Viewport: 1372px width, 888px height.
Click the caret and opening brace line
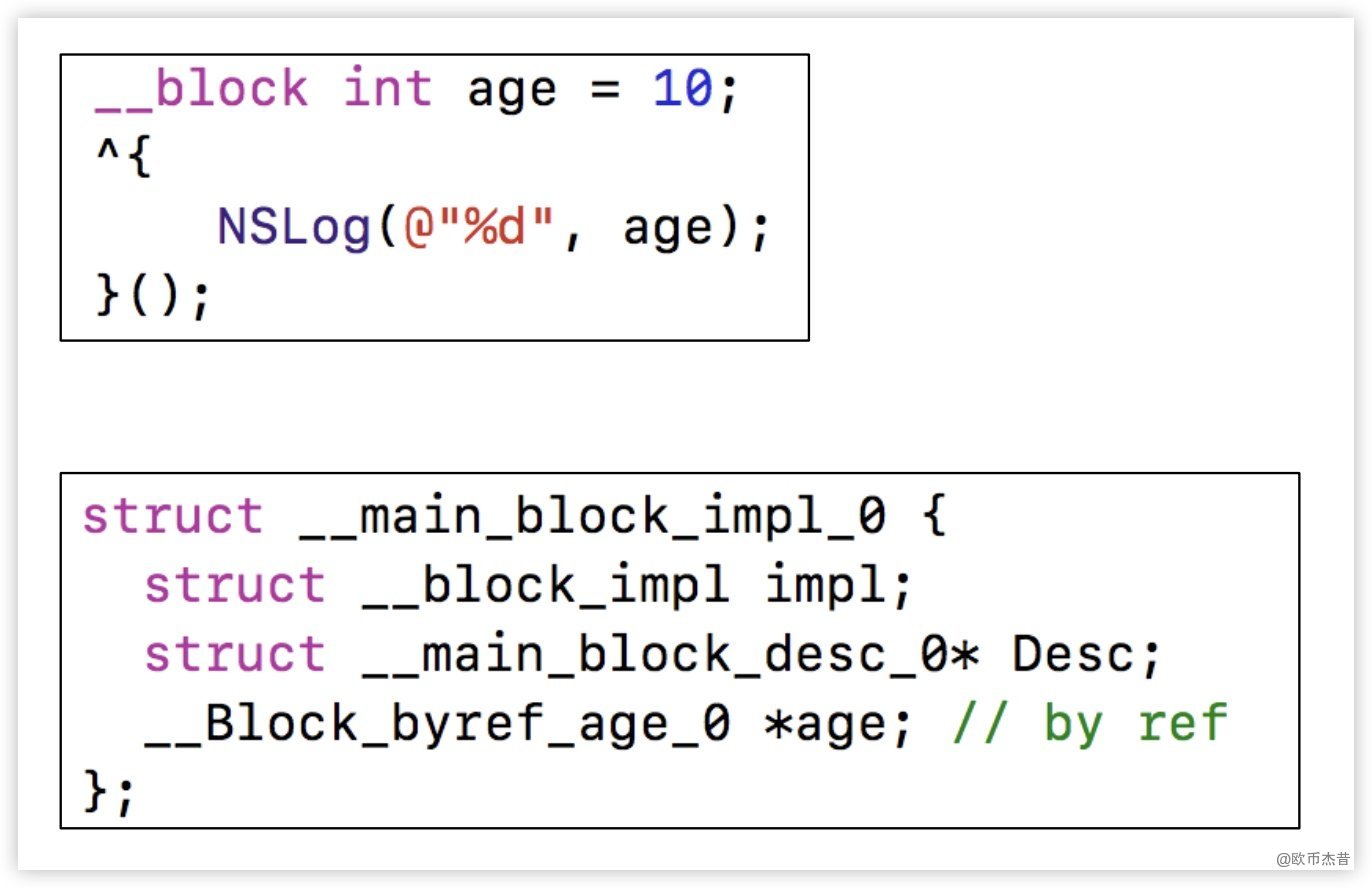pos(123,158)
